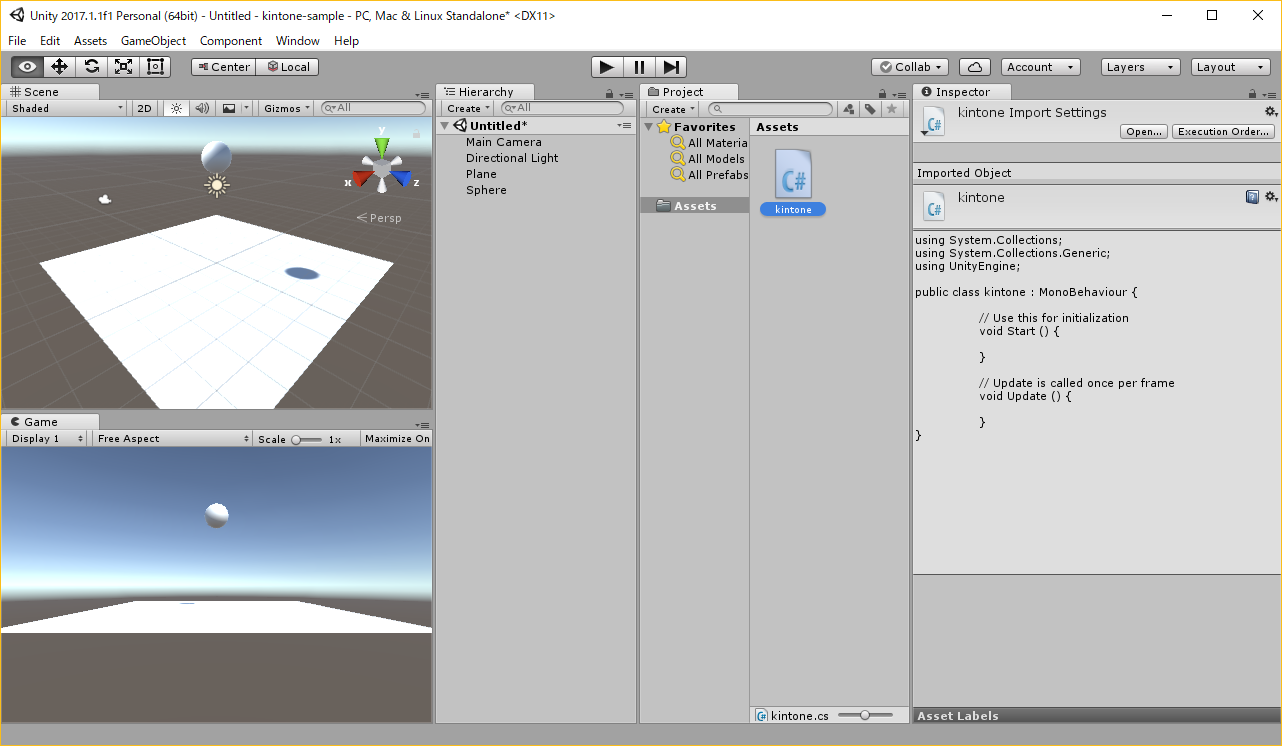This screenshot has width=1282, height=746.
Task: Select the Rect transform tool
Action: [x=155, y=67]
